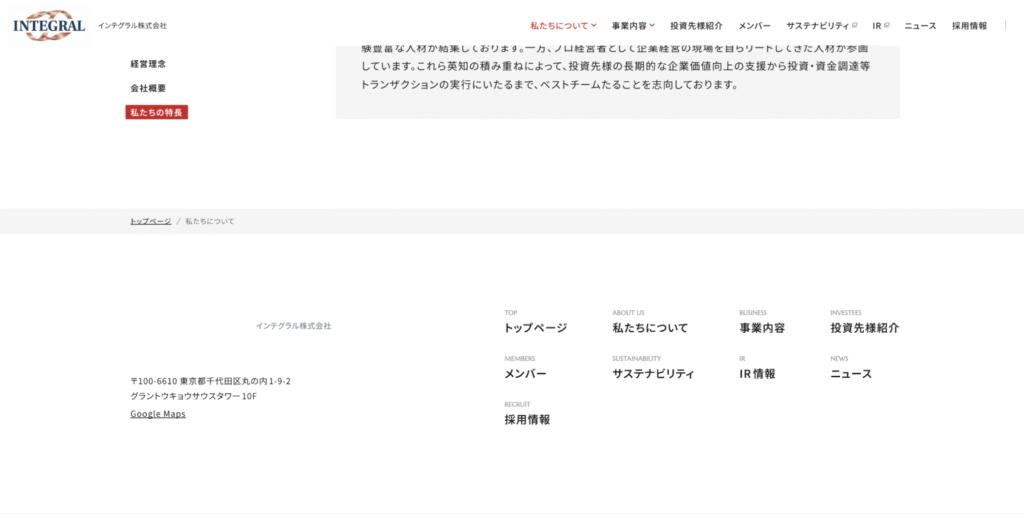
Task: Open メンバー in top navigation
Action: click(x=754, y=26)
